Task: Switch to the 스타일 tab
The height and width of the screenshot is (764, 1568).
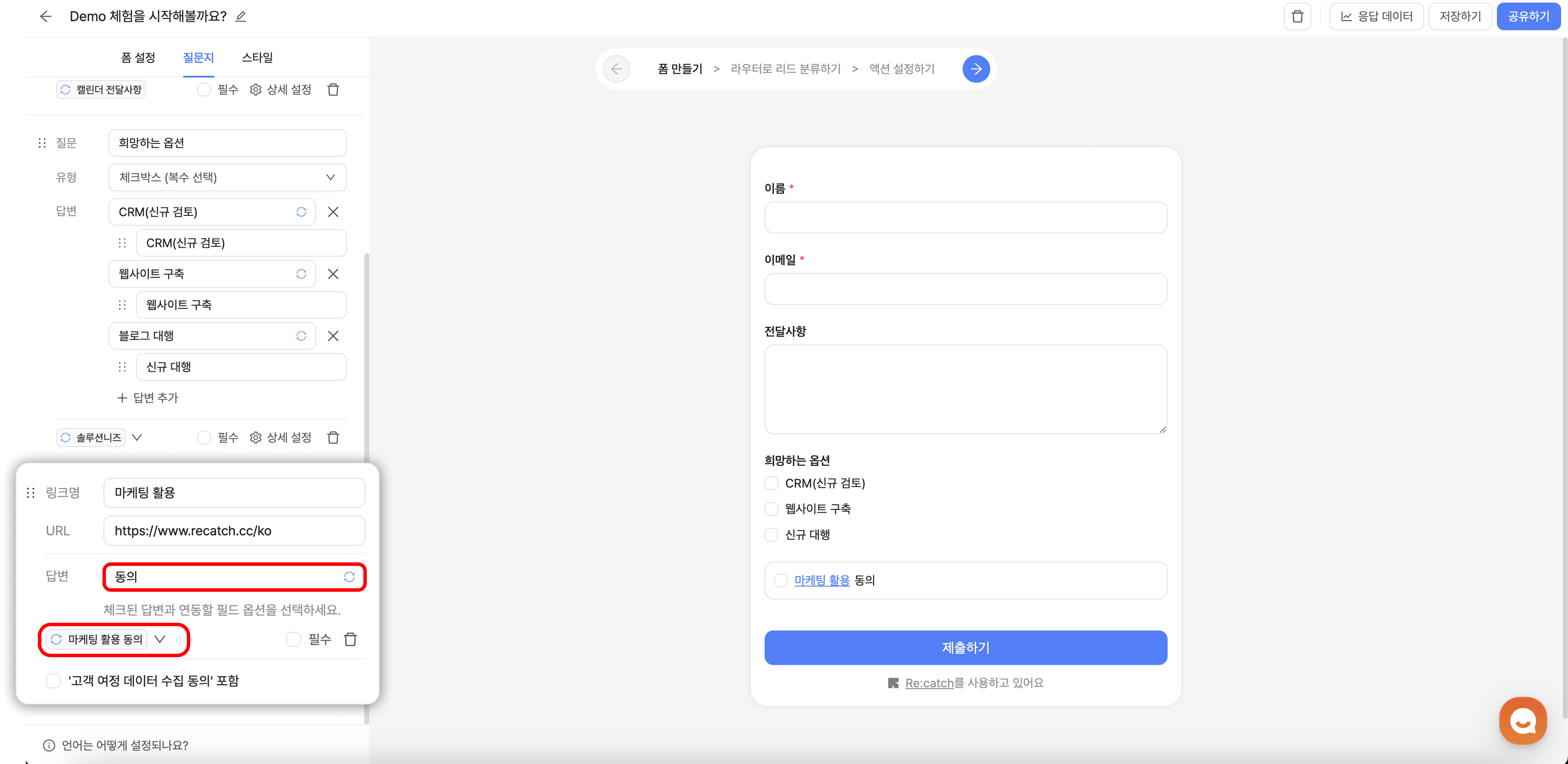Action: [x=257, y=57]
